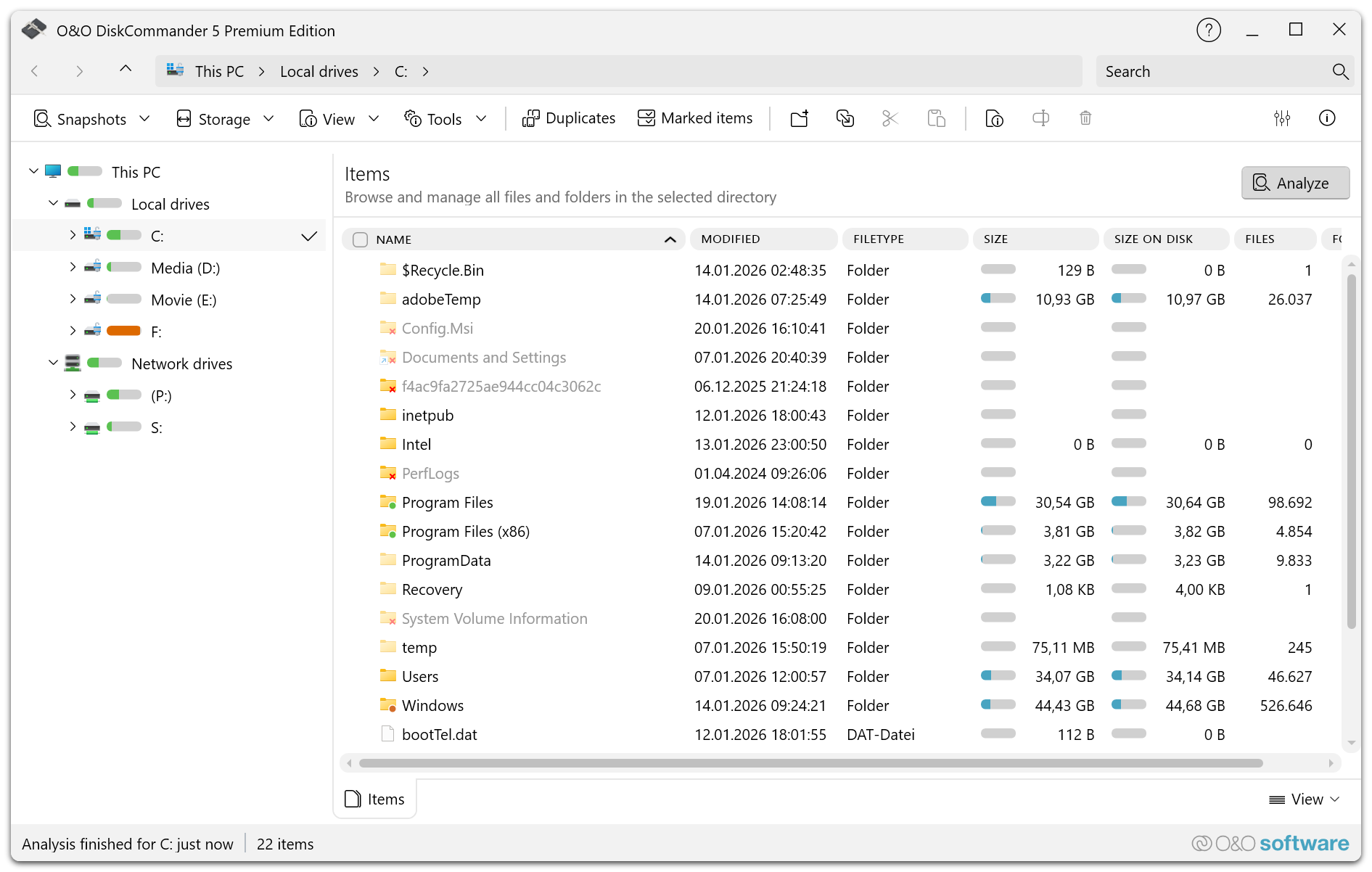
Task: Click the search magnifier icon
Action: click(x=1340, y=72)
